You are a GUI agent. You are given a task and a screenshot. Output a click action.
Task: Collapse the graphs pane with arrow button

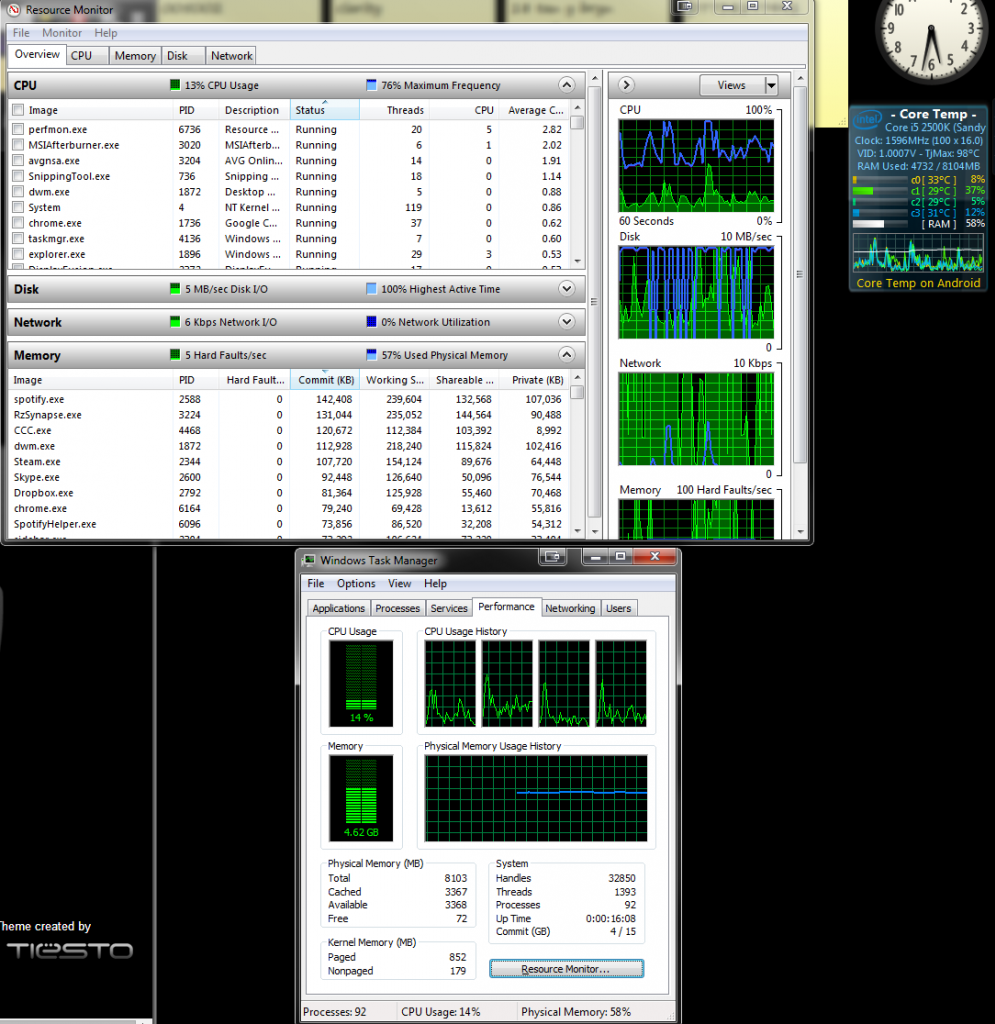[x=625, y=85]
